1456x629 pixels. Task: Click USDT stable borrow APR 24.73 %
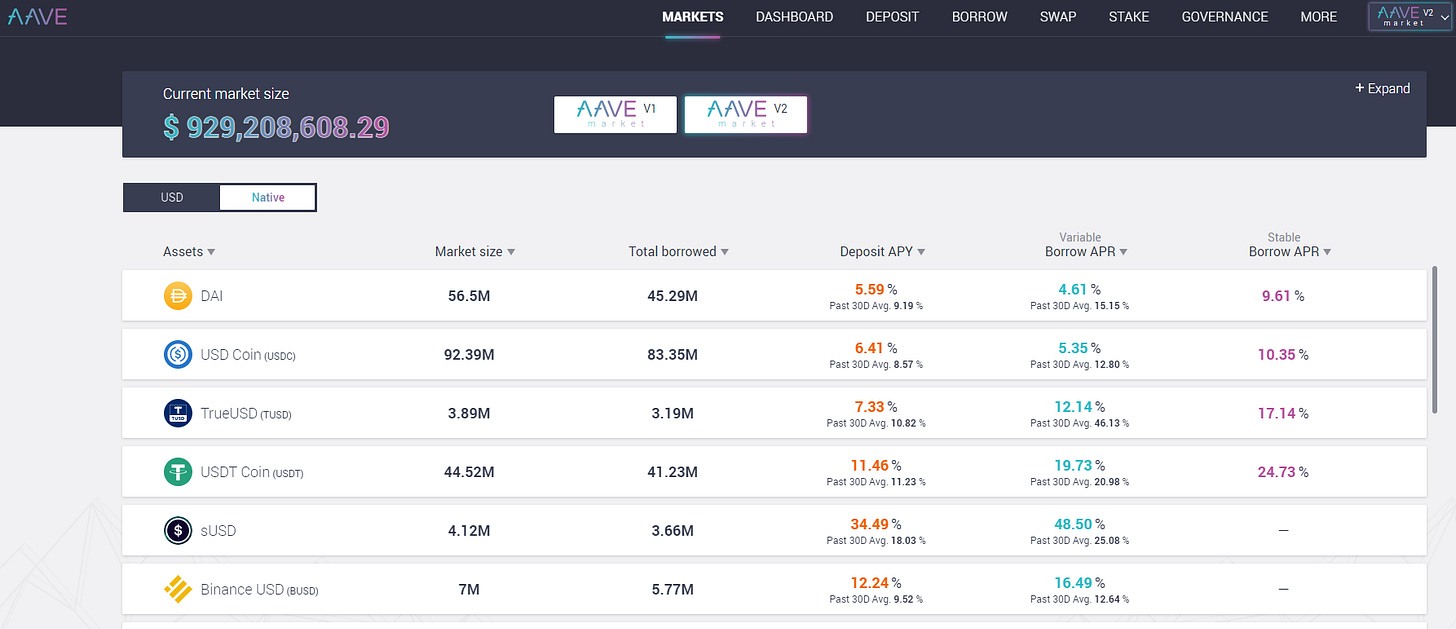(1283, 472)
